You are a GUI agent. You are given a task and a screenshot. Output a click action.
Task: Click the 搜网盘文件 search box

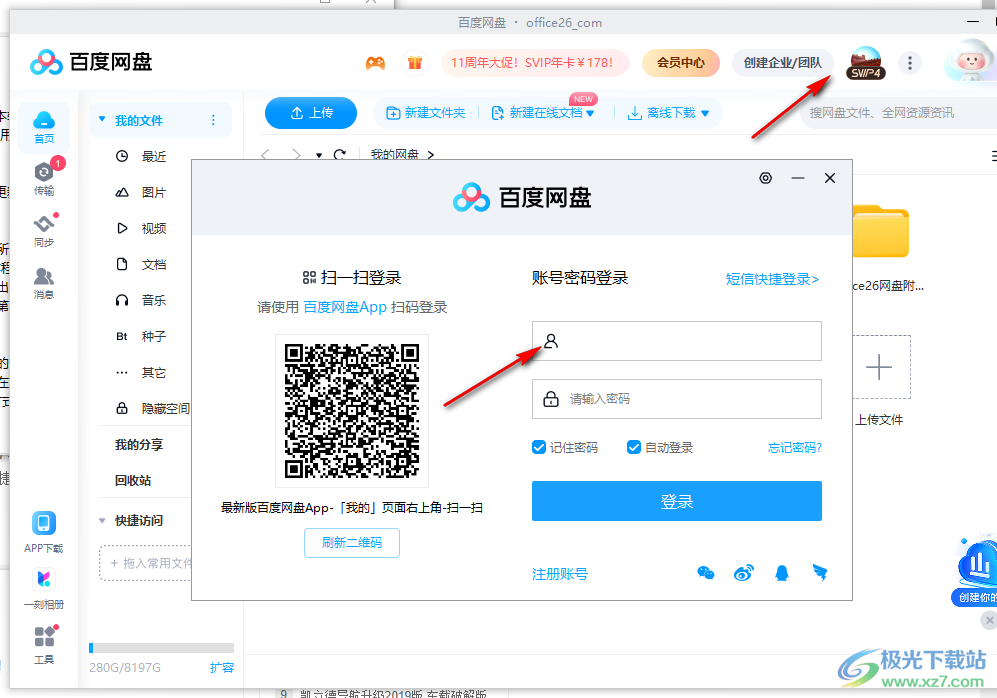[898, 113]
